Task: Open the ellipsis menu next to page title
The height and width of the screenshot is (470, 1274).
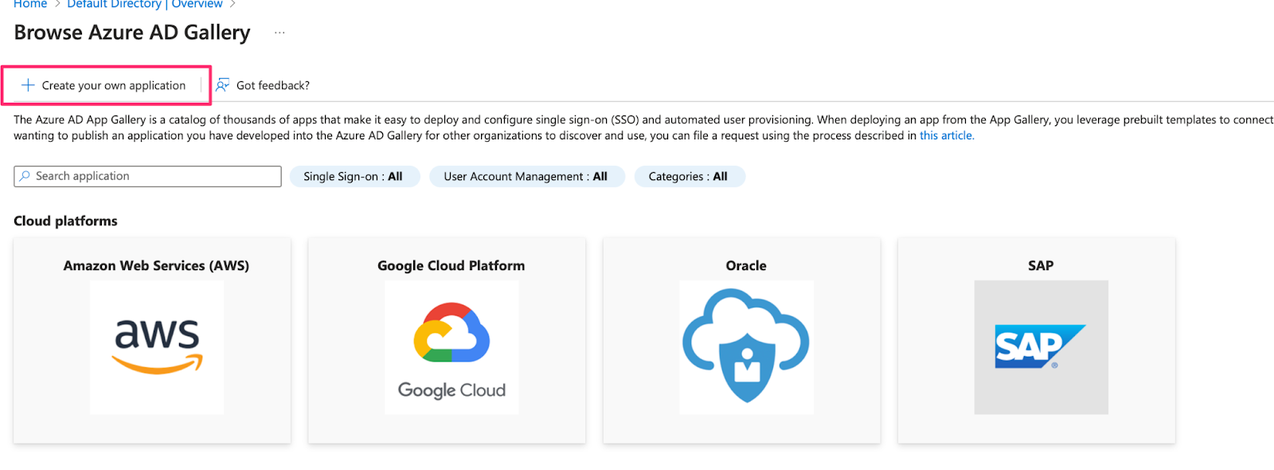Action: (280, 33)
